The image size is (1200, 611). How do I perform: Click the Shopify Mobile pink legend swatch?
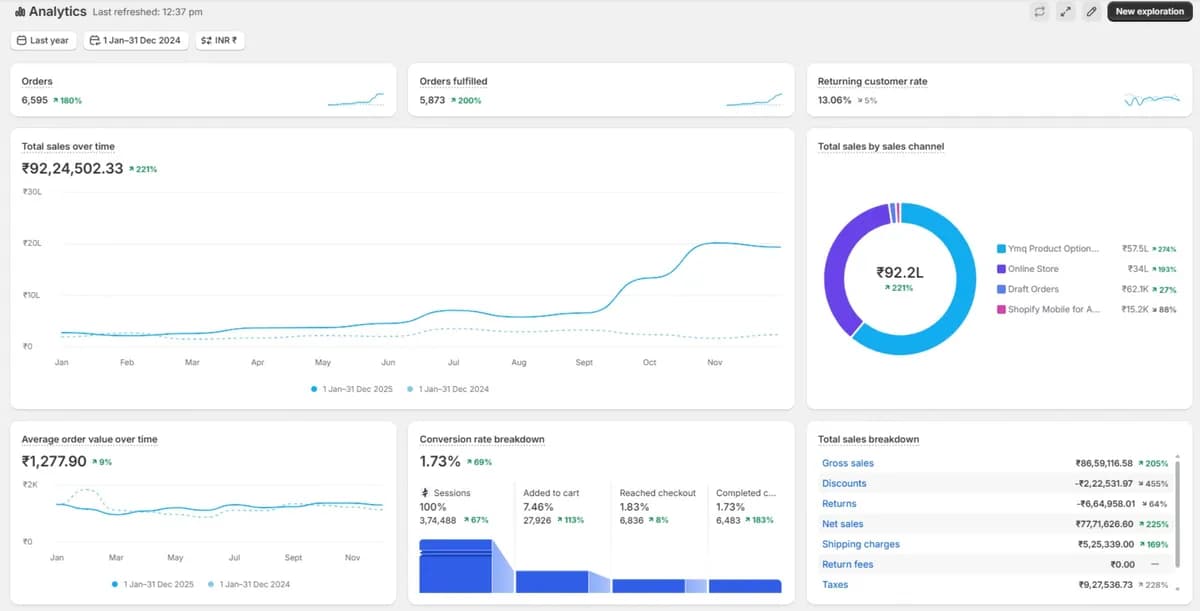click(x=1001, y=310)
